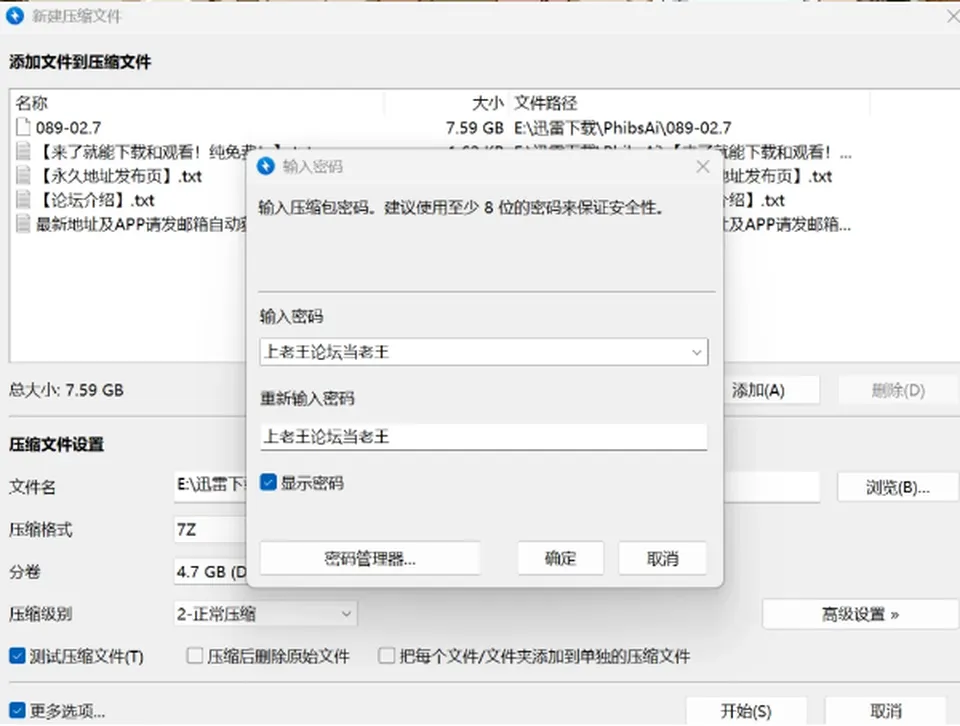Viewport: 960px width, 726px height.
Task: Click the 浏览(B)... button
Action: (898, 487)
